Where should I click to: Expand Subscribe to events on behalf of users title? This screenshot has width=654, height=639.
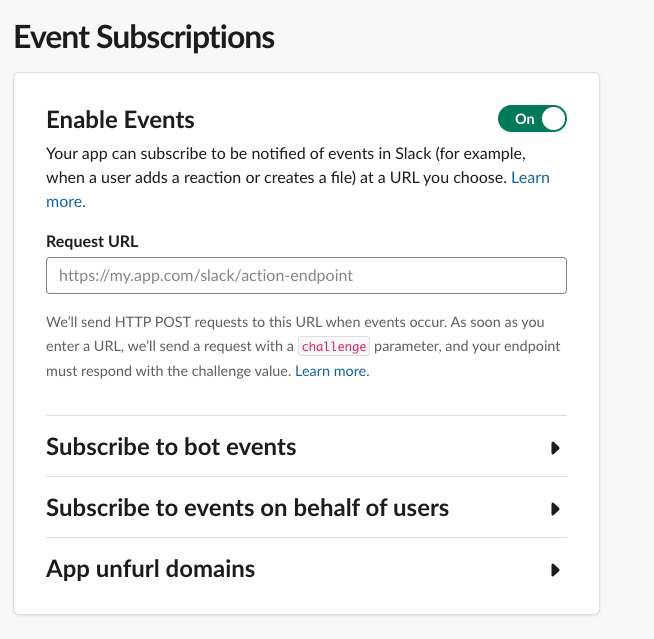coord(247,508)
